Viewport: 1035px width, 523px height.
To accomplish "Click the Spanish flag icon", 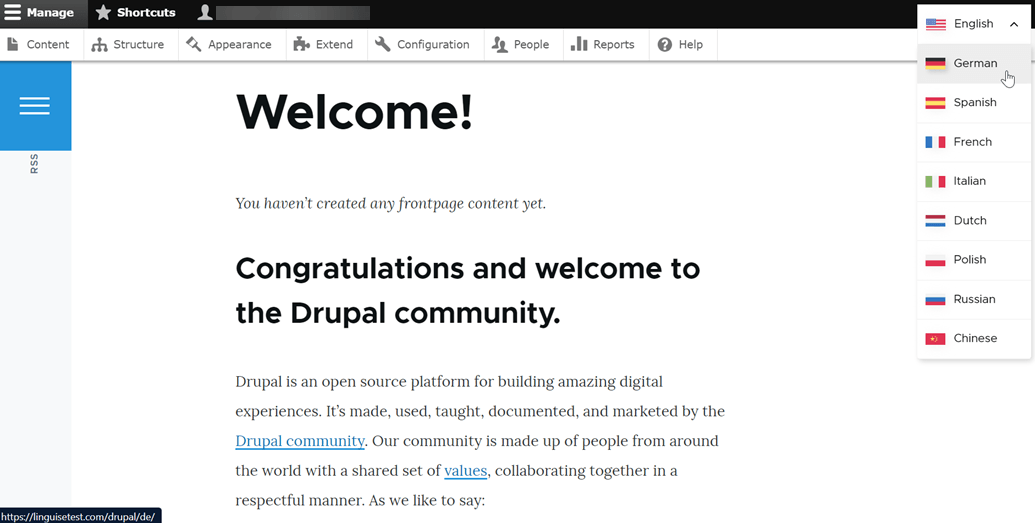I will [x=935, y=103].
